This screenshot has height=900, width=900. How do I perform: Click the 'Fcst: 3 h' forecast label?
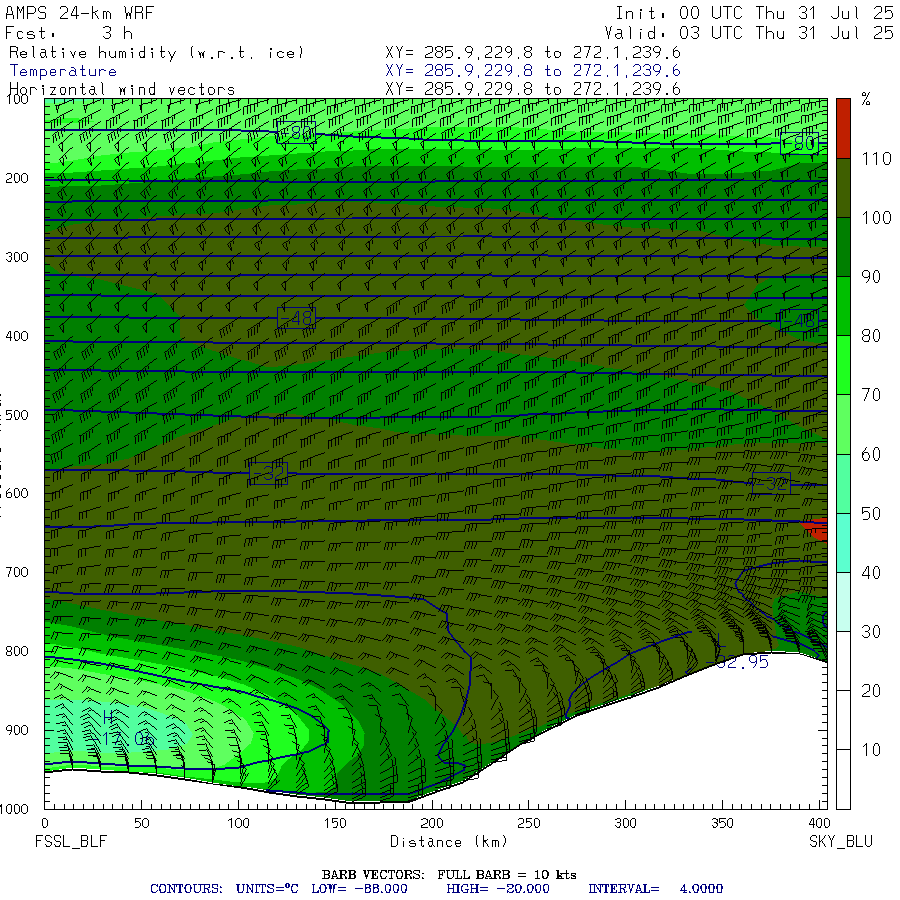(x=69, y=33)
